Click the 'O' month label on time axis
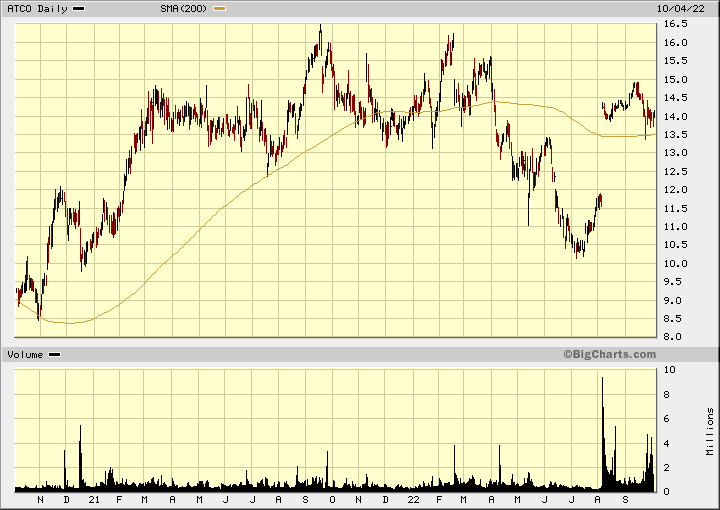 [x=332, y=500]
